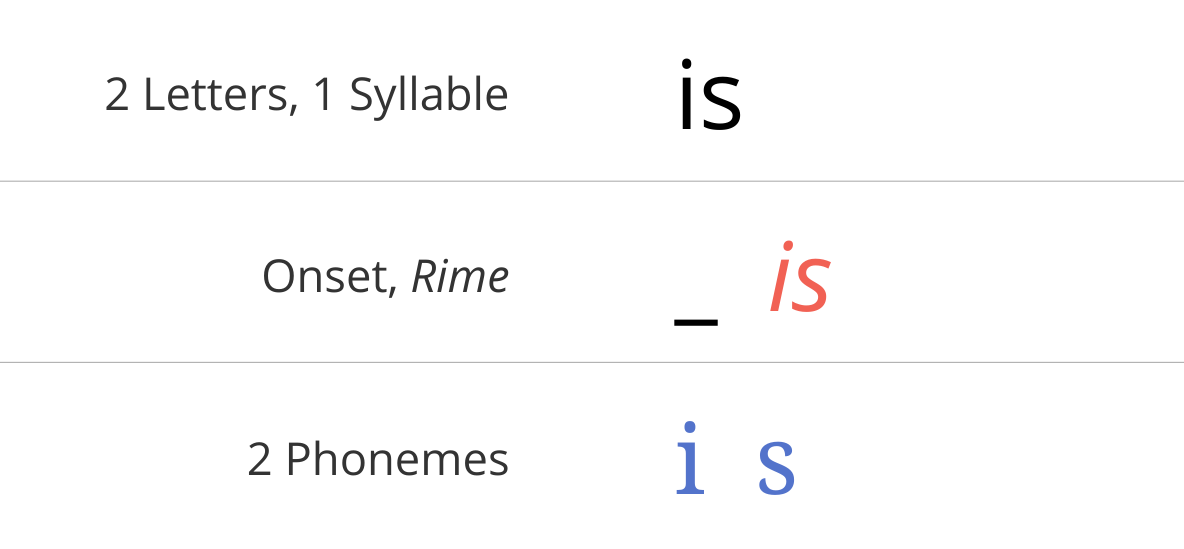Click divider line below the Letters row

click(x=592, y=181)
